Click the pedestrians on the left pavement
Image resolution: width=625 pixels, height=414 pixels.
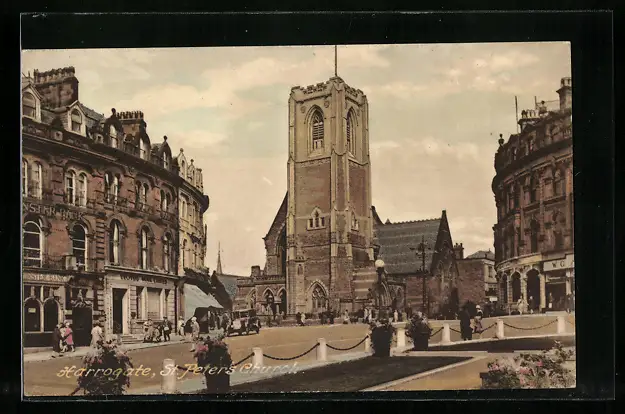tap(64, 338)
